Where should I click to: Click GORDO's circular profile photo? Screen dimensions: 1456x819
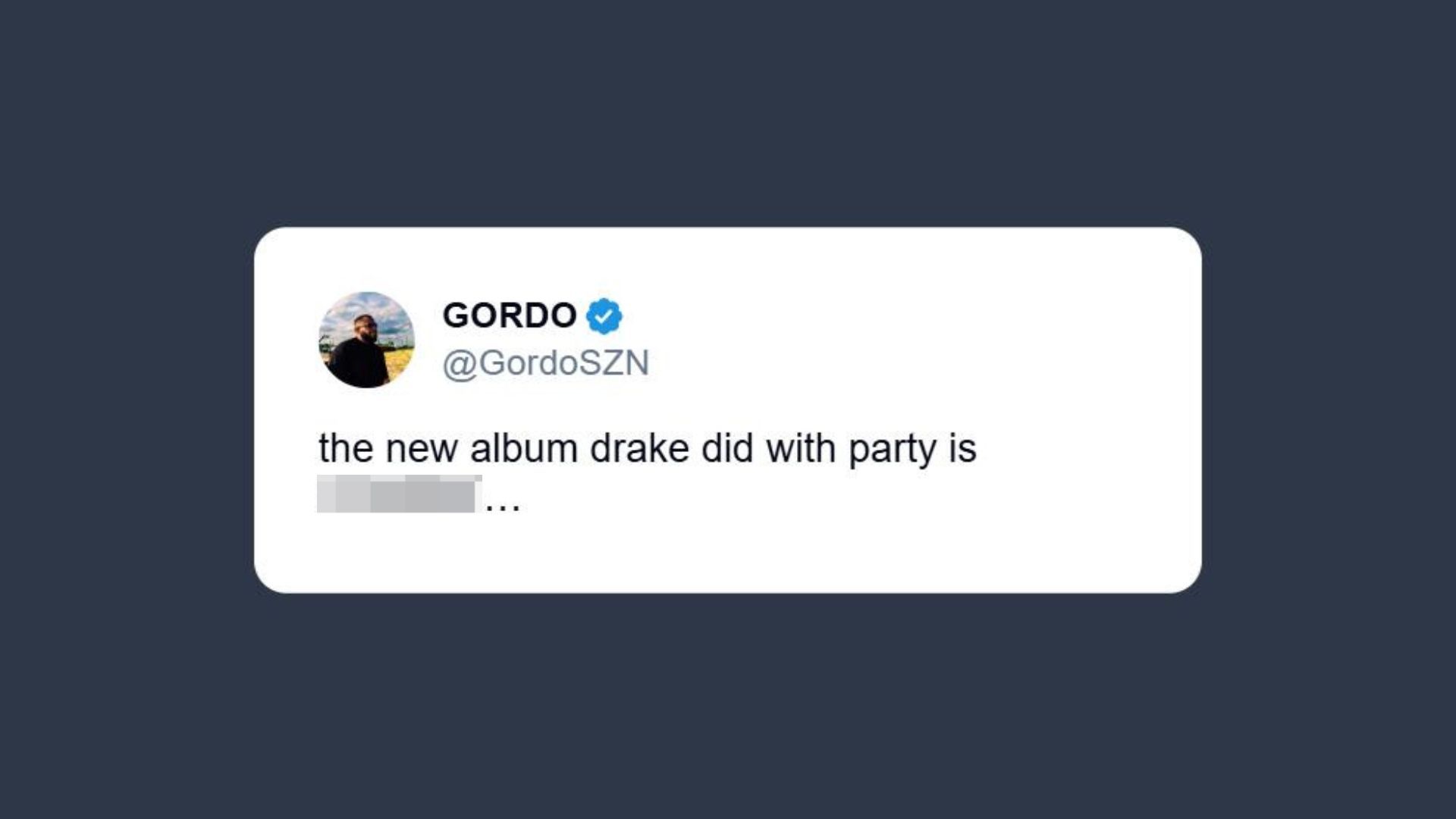(366, 340)
